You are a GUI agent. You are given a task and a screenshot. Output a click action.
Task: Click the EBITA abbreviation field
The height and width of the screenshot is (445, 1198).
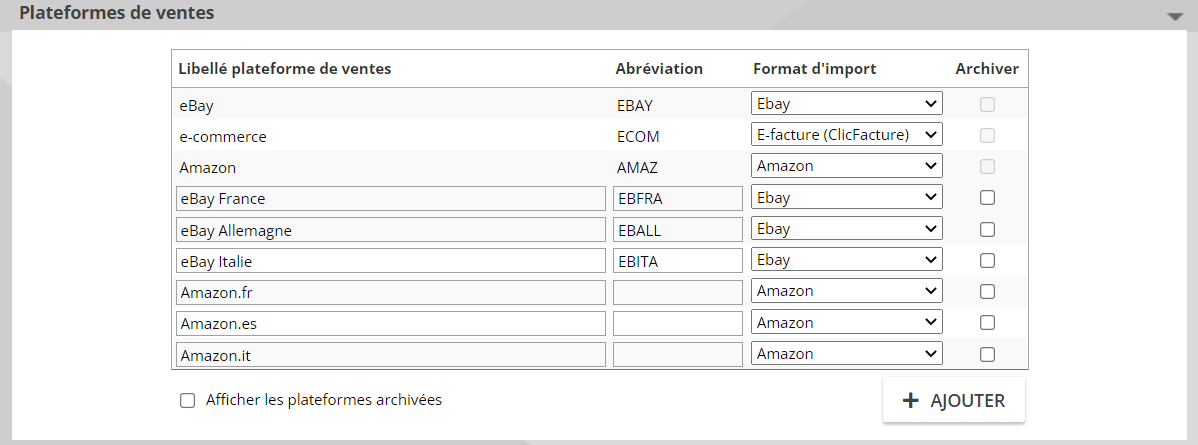[x=678, y=261]
